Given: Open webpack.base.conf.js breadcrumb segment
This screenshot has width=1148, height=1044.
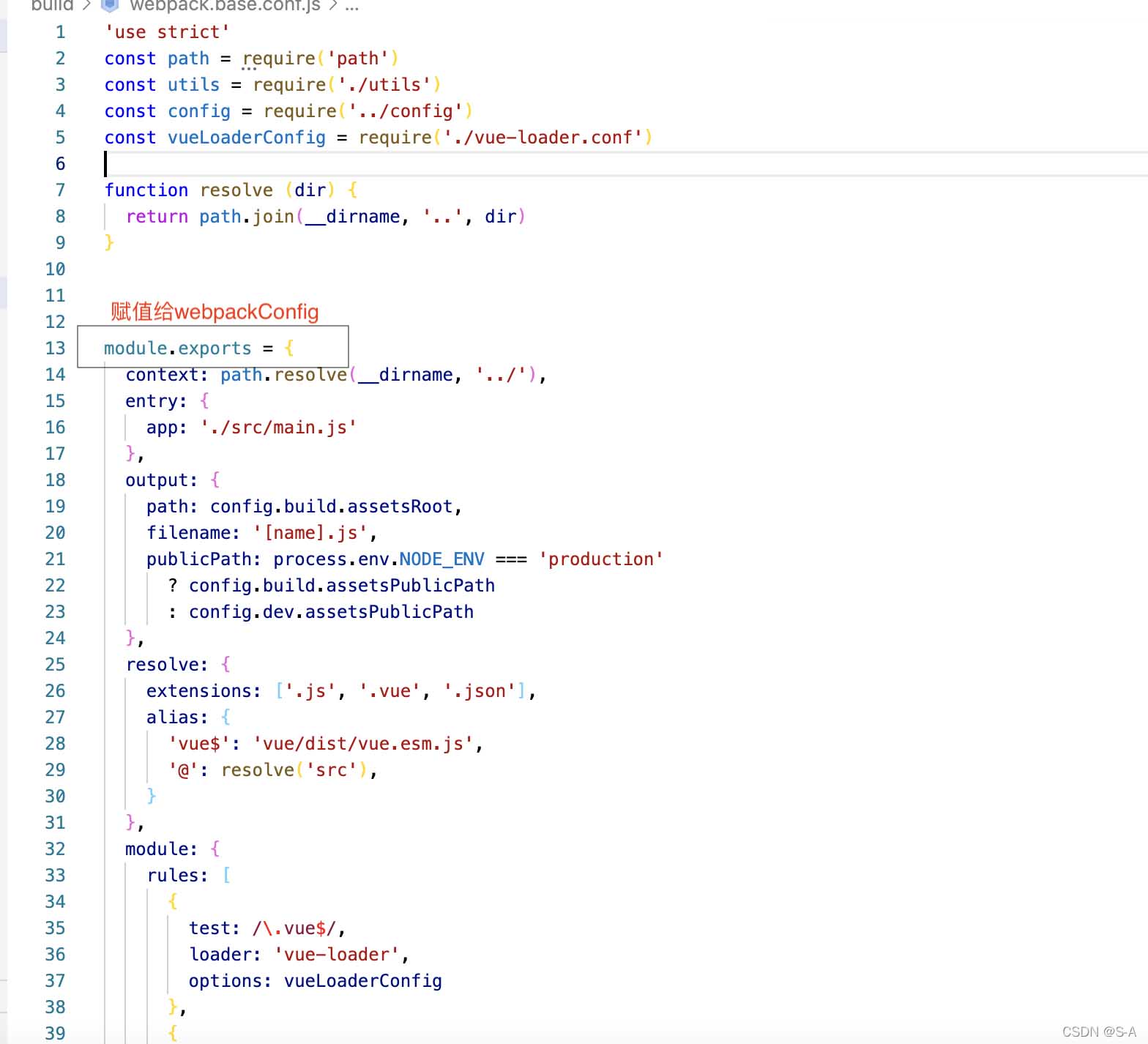Looking at the screenshot, I should 225,5.
